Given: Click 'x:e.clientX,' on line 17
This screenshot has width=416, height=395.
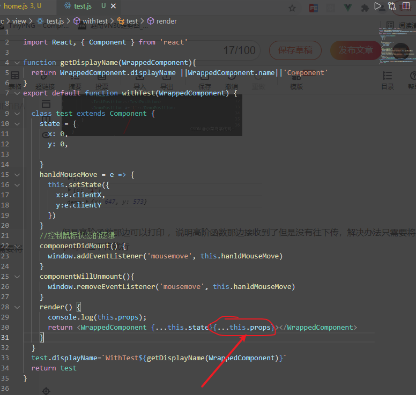Looking at the screenshot, I should (81, 195).
